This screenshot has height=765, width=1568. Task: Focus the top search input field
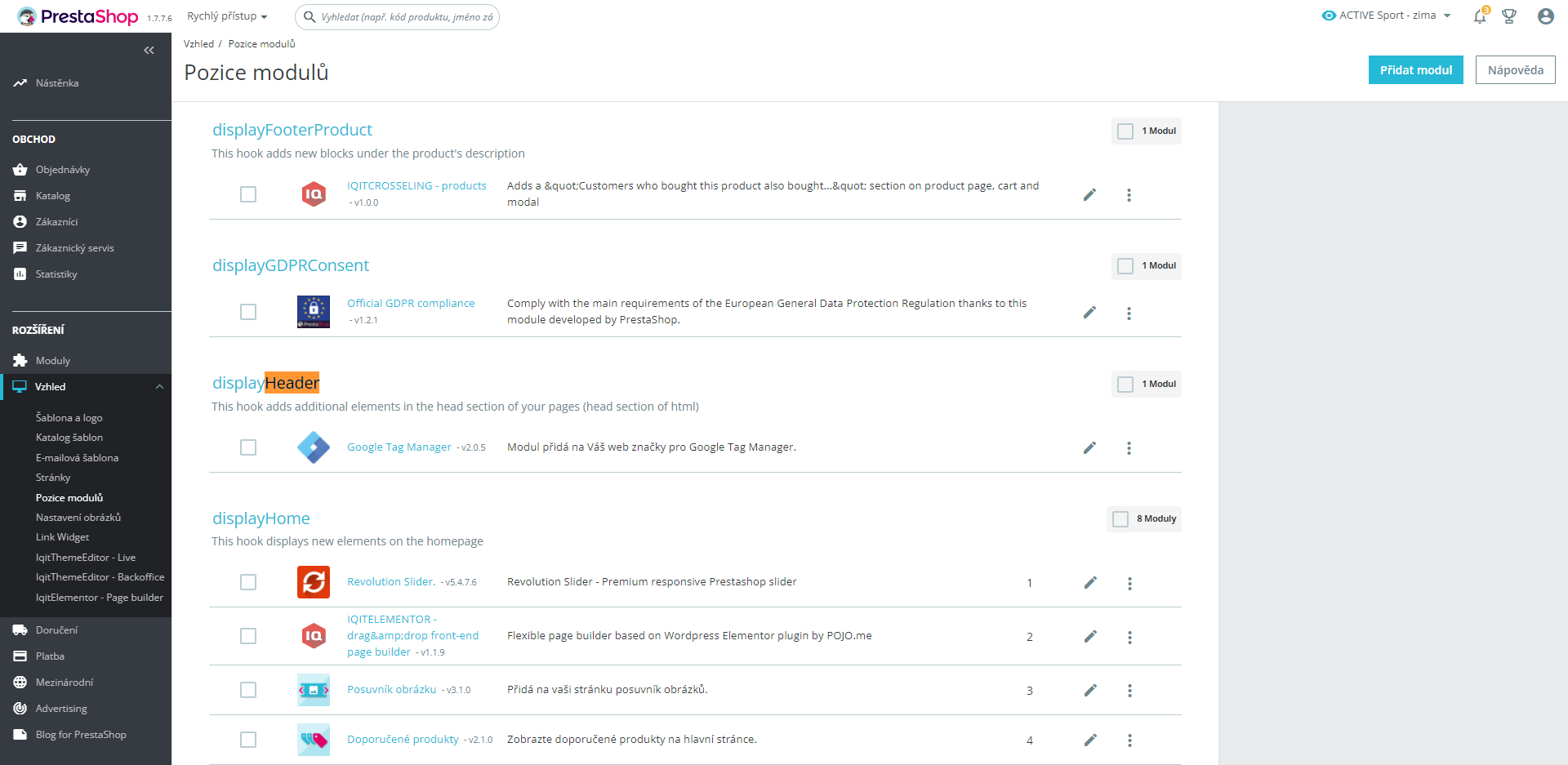pyautogui.click(x=407, y=17)
